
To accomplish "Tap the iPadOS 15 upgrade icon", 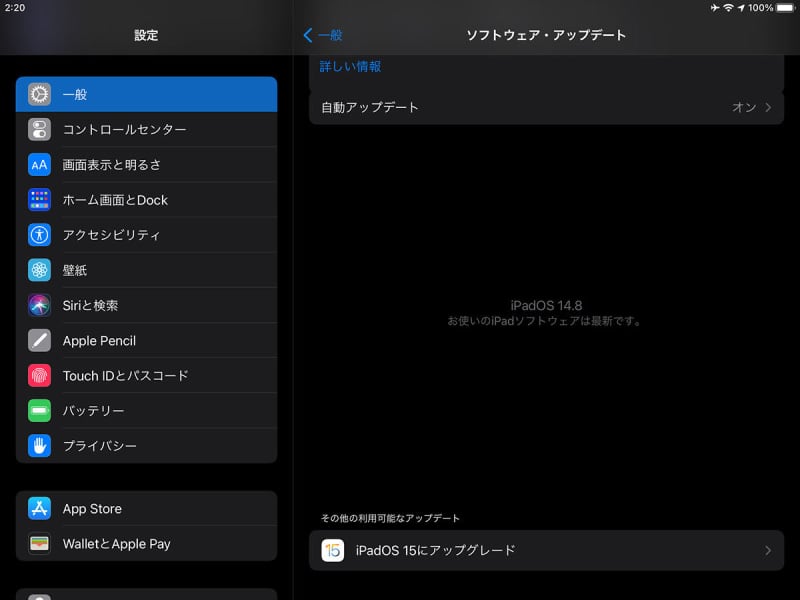I will (x=333, y=551).
